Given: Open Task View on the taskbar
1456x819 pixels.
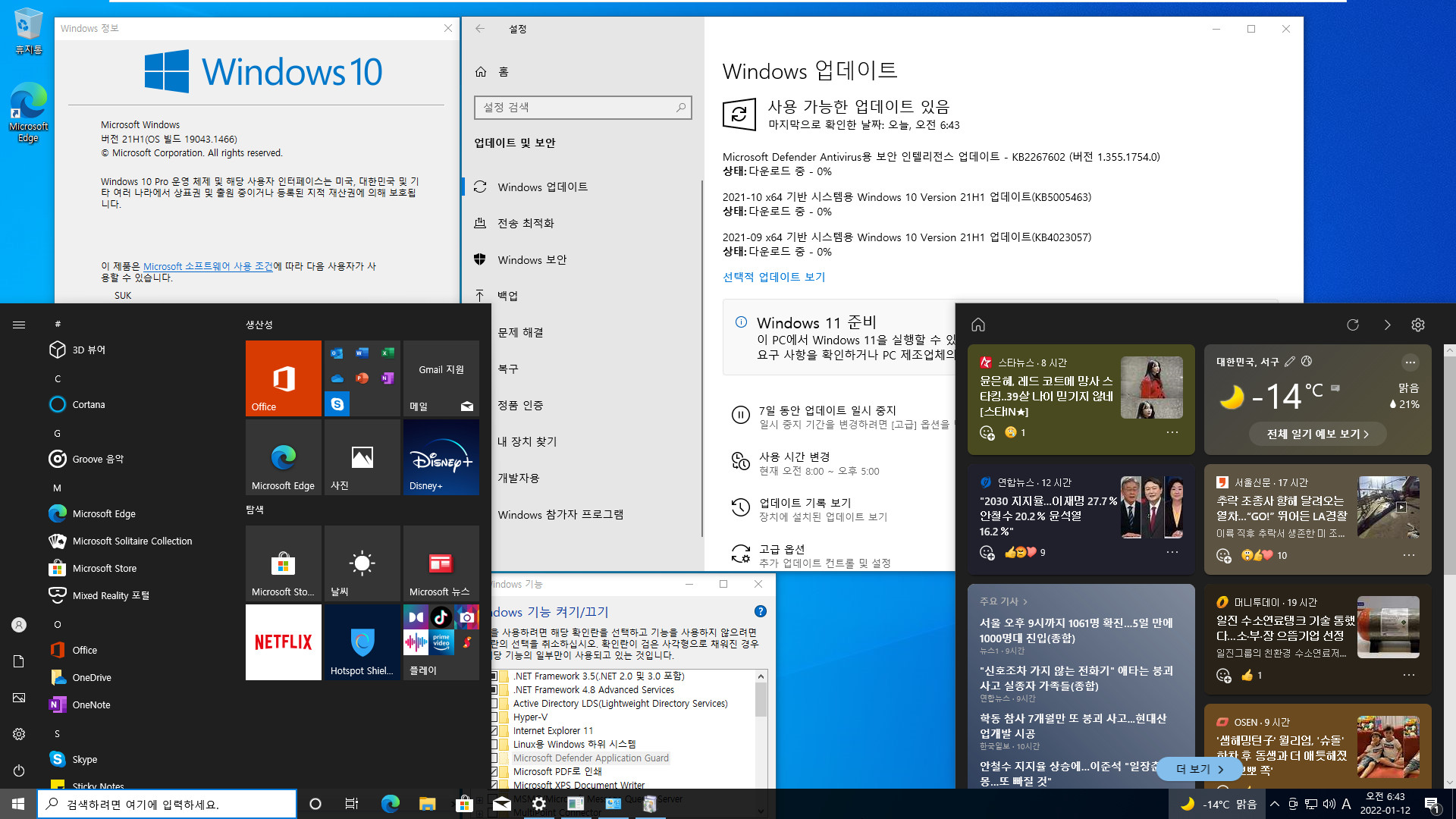Looking at the screenshot, I should tap(351, 804).
